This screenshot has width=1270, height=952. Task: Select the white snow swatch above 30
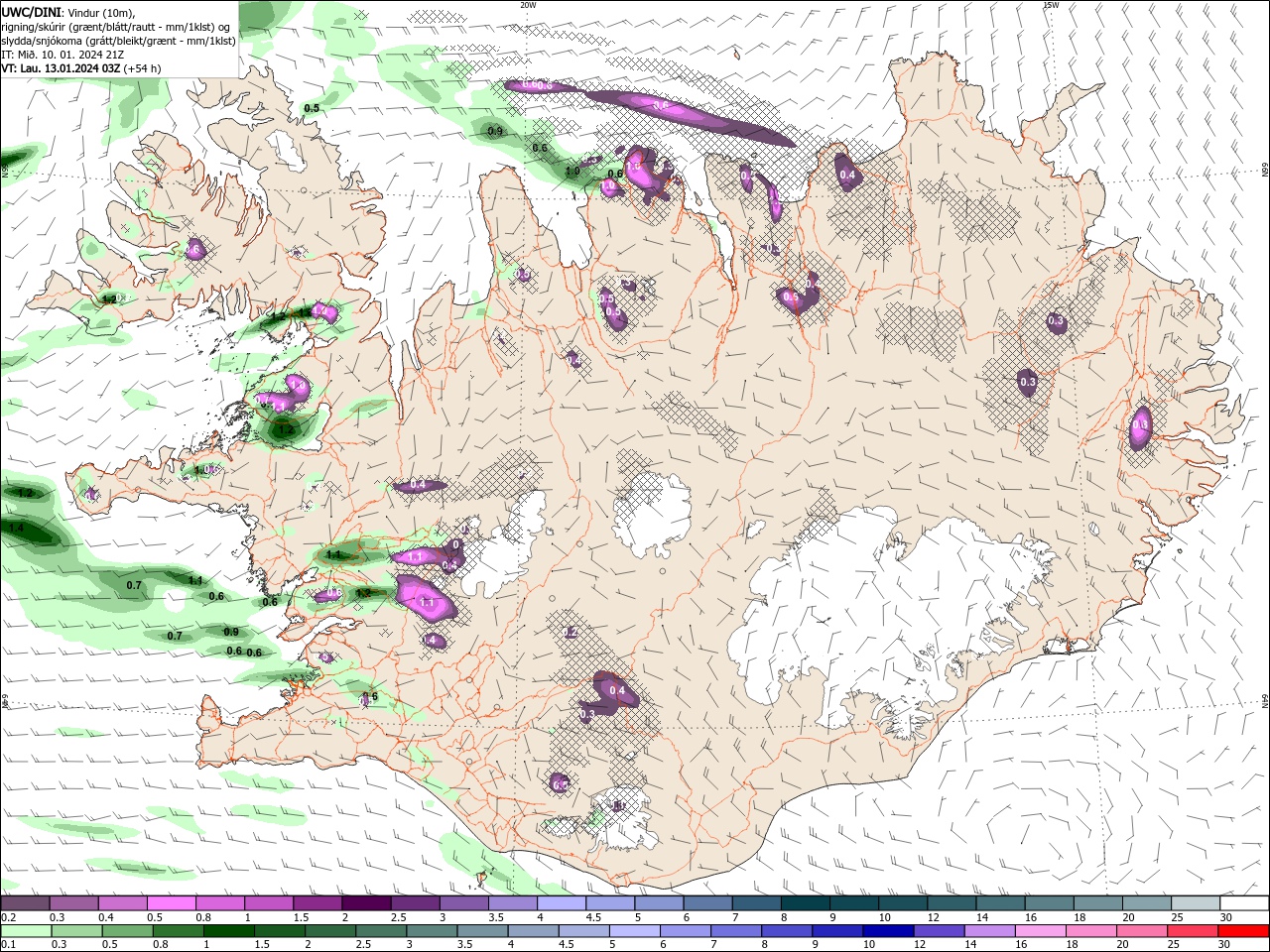(1244, 902)
